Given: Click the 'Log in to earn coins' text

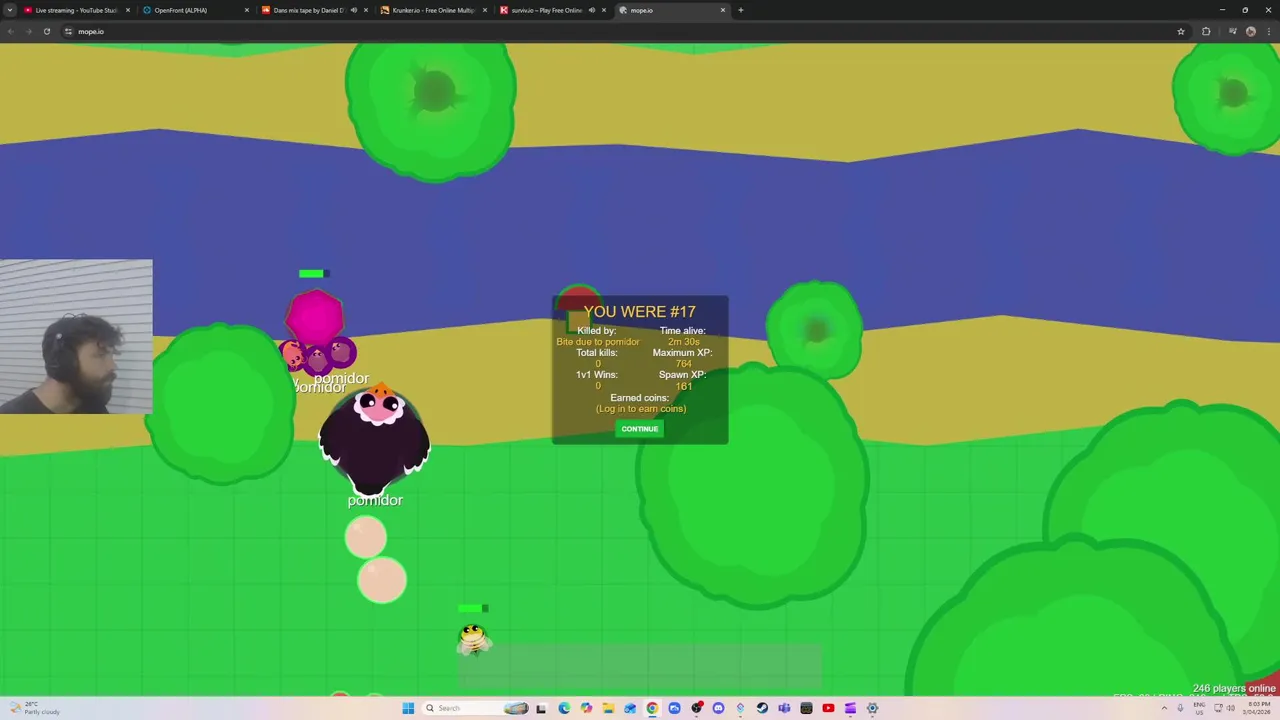Looking at the screenshot, I should point(641,409).
